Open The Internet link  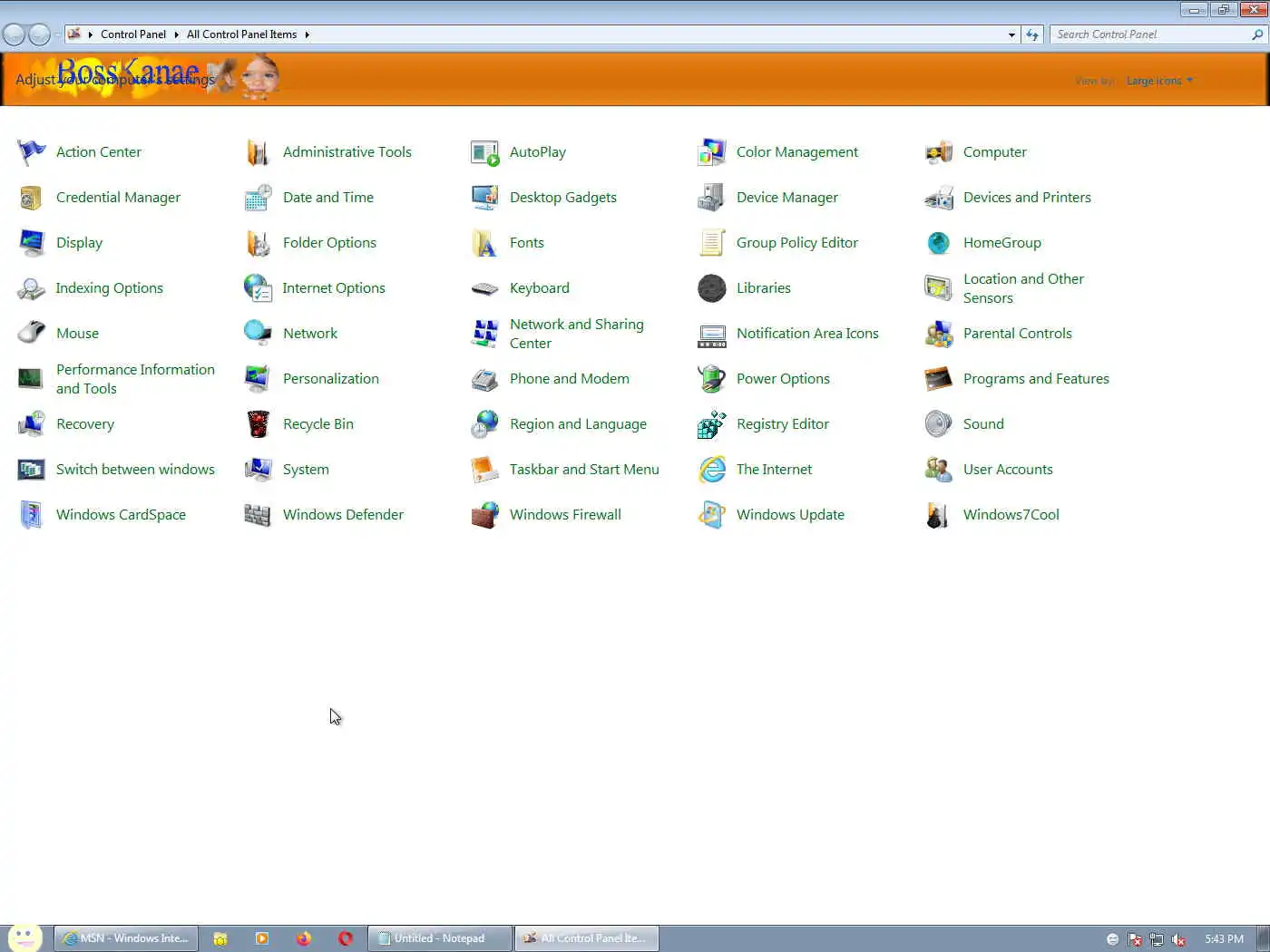(774, 470)
